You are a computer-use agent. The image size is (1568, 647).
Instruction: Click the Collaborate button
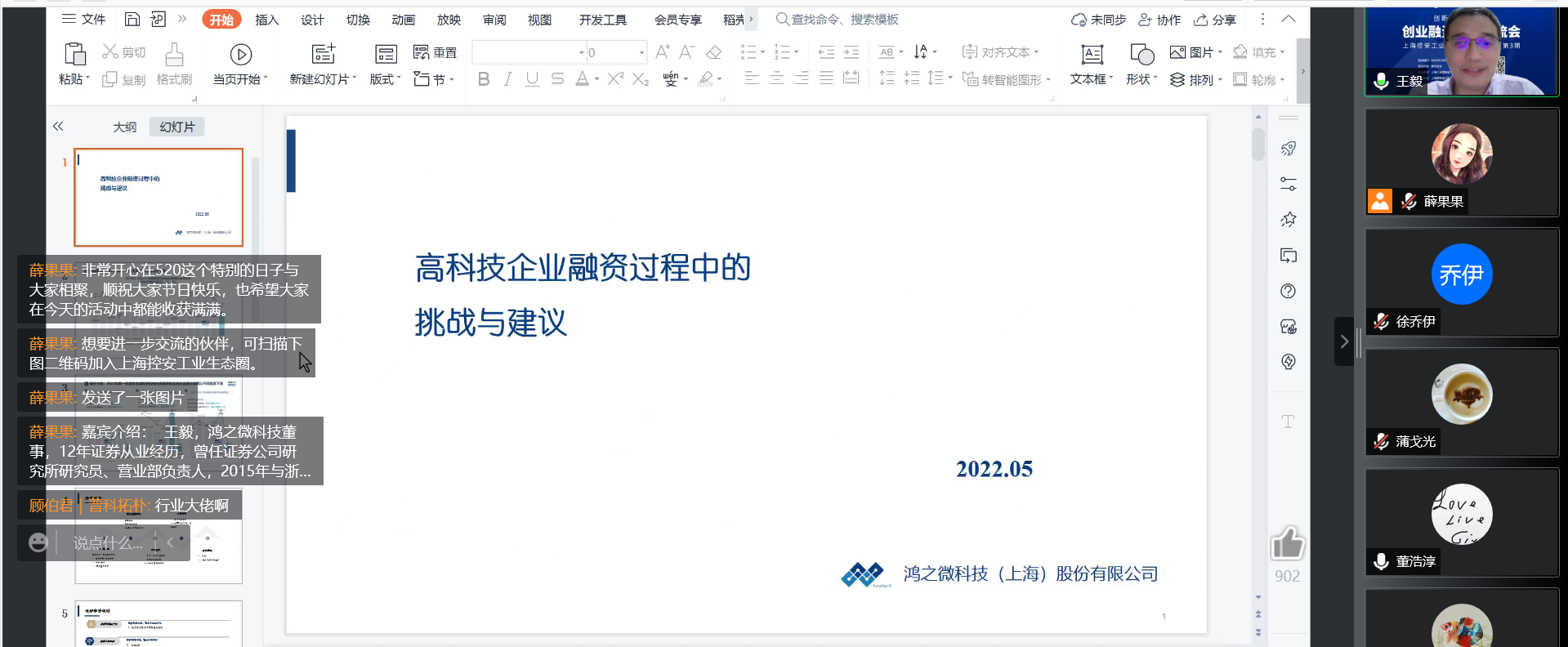pos(1159,20)
